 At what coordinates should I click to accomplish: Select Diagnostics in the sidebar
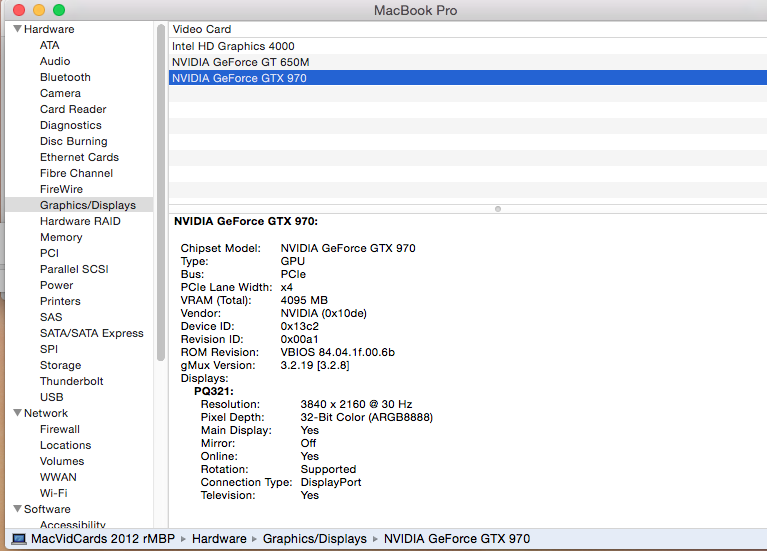70,125
